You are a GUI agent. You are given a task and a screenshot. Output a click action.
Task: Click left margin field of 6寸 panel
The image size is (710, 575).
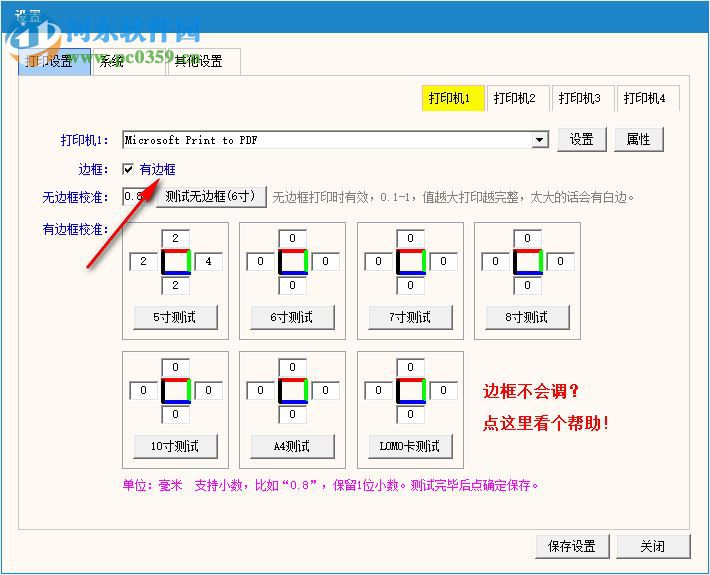[260, 261]
